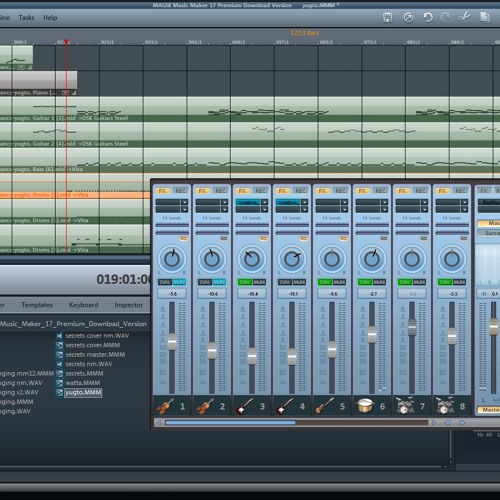
Task: Click the file icon beside secrets master.MMM
Action: tap(59, 355)
